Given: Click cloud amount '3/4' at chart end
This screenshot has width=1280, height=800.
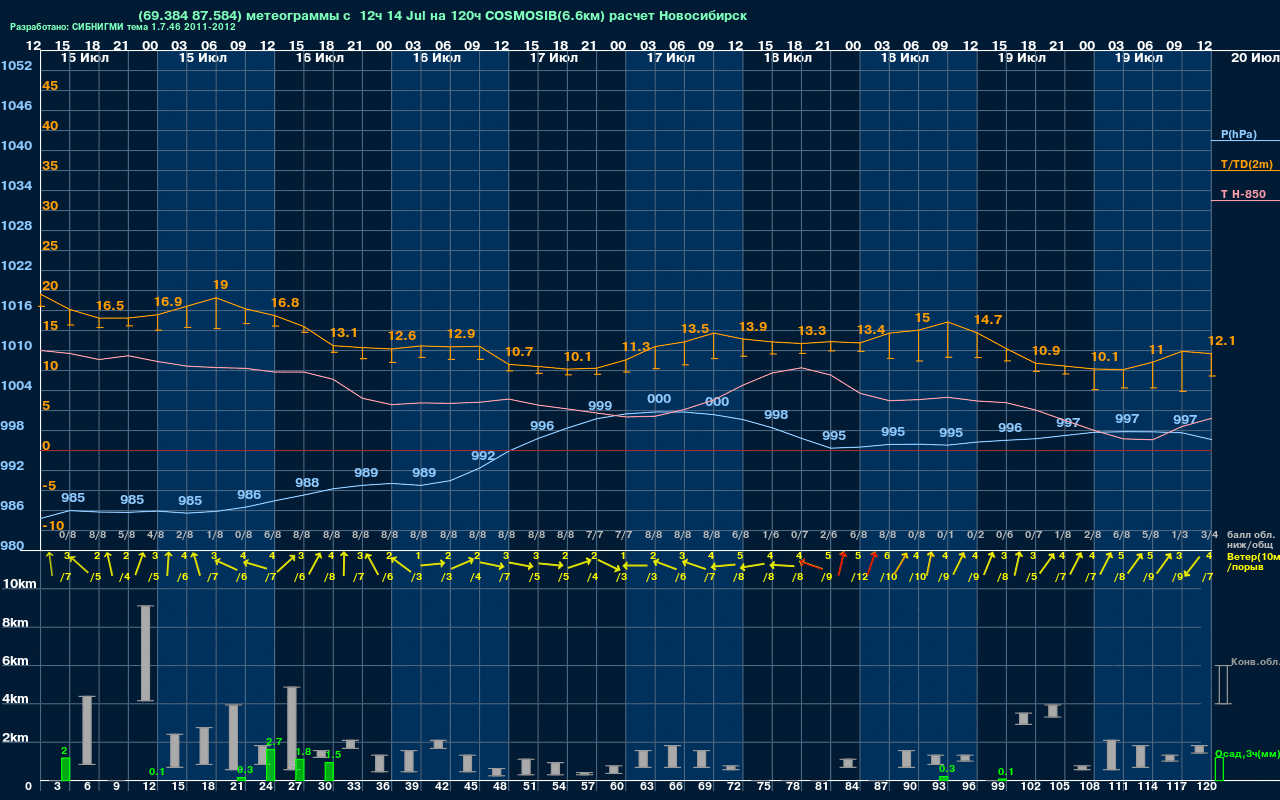Looking at the screenshot, I should (x=1209, y=536).
